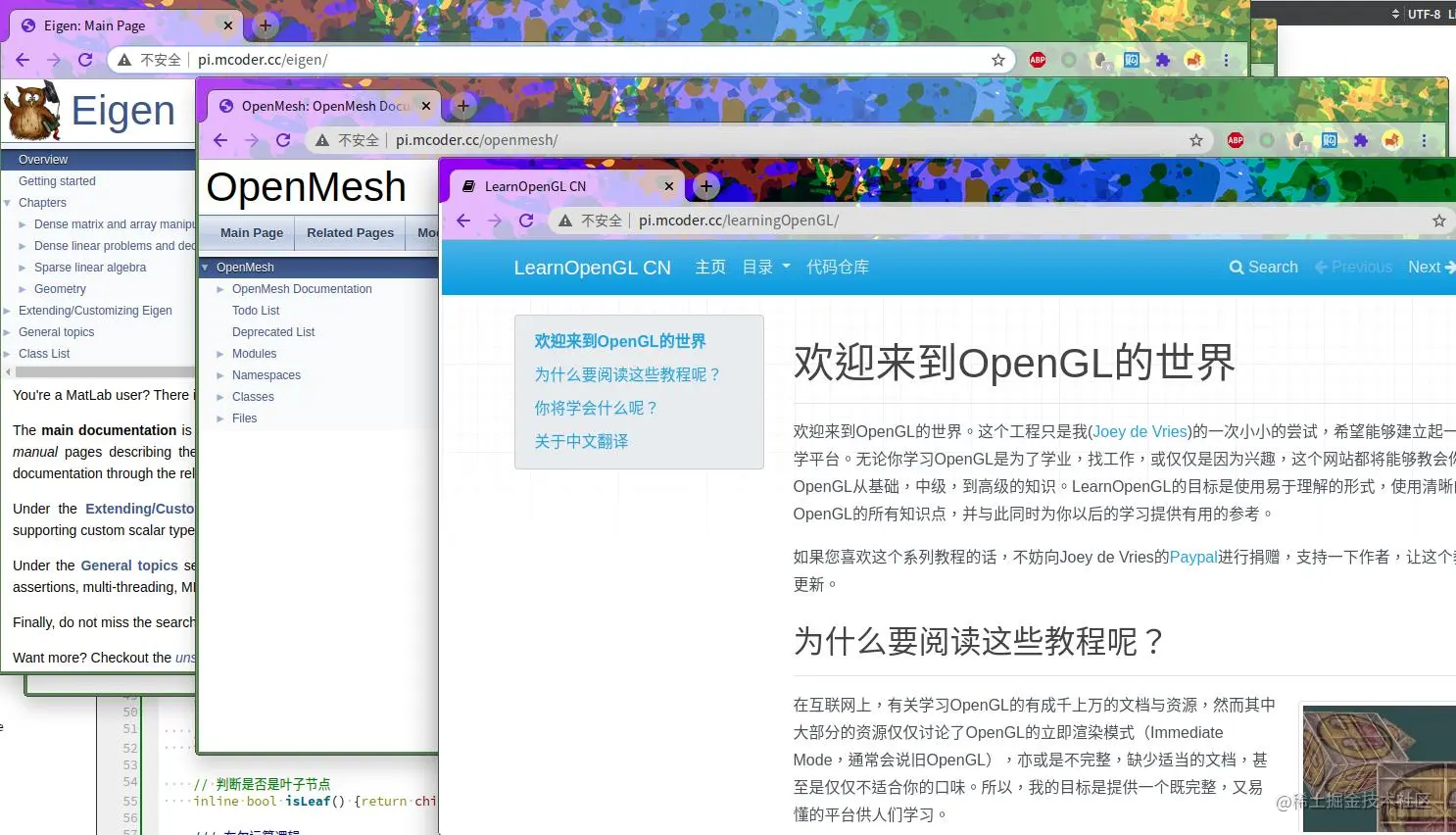The width and height of the screenshot is (1456, 835).
Task: Open the Chrome three-dot menu in Eigen window
Action: coord(1226,60)
